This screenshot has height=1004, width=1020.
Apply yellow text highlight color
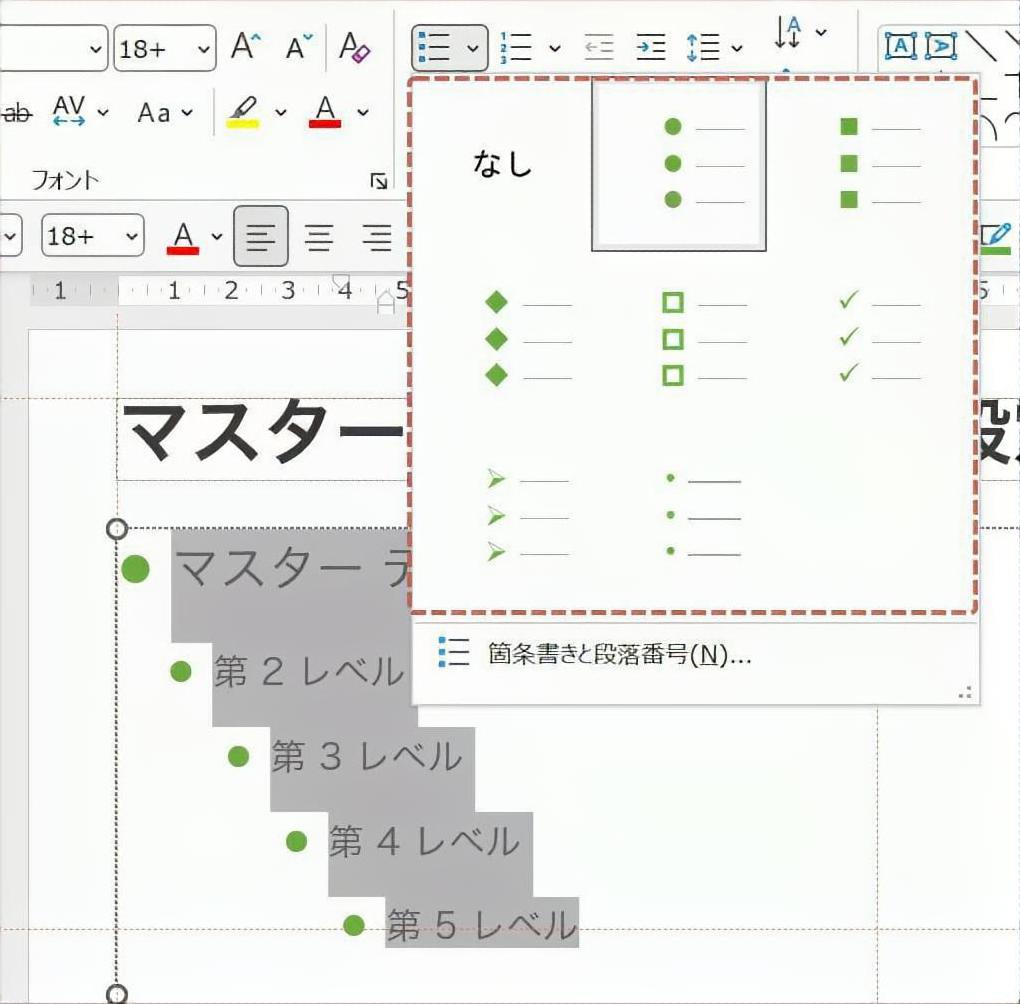(x=243, y=111)
